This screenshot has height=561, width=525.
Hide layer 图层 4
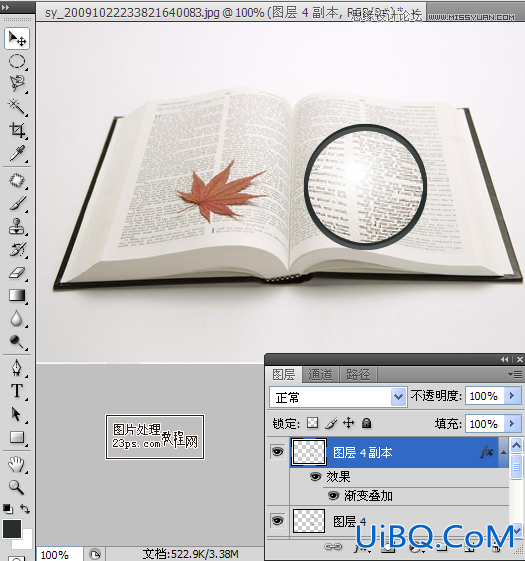[x=277, y=521]
